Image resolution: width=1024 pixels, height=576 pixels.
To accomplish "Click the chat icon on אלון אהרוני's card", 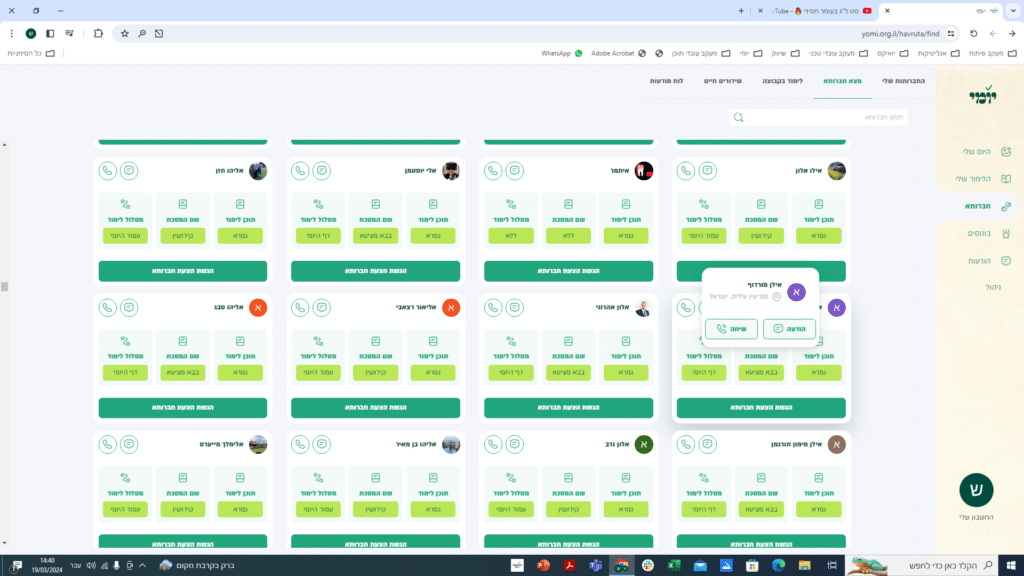I will tap(515, 307).
